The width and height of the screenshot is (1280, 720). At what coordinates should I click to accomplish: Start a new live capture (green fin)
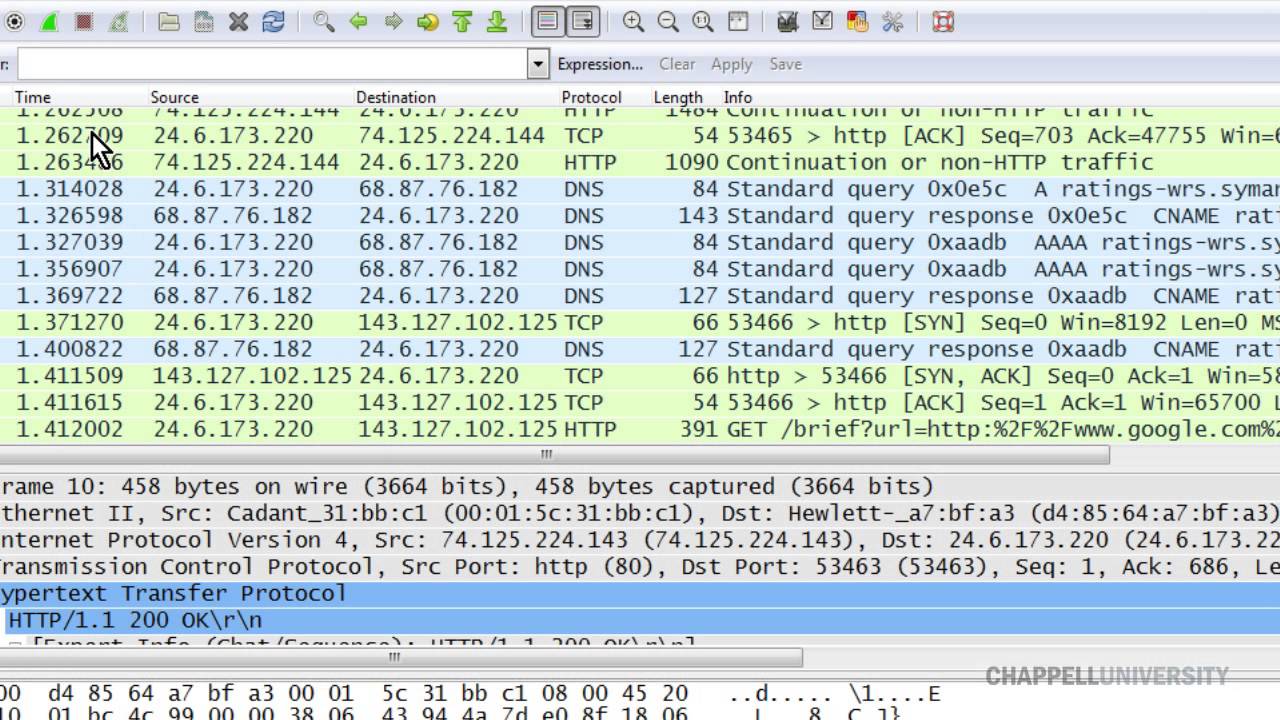(x=48, y=21)
